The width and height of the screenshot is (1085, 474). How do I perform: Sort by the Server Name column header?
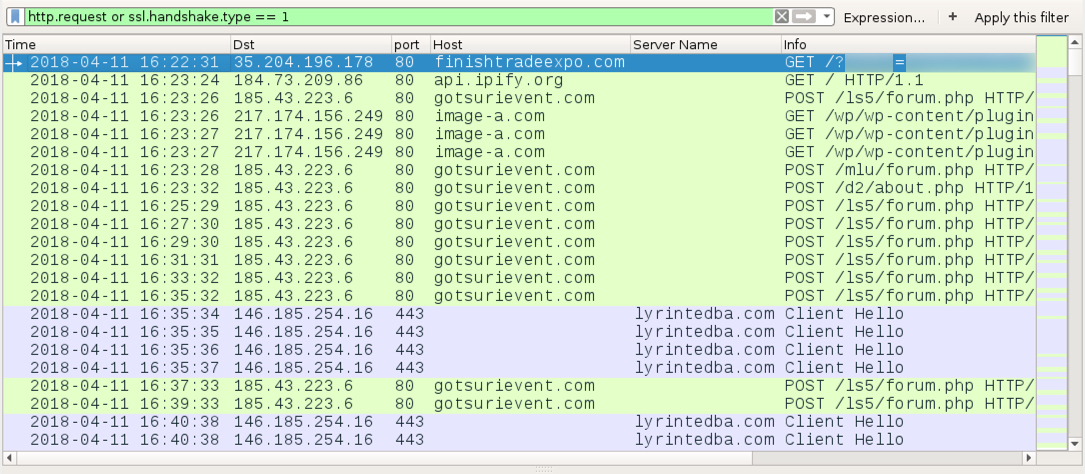tap(706, 45)
